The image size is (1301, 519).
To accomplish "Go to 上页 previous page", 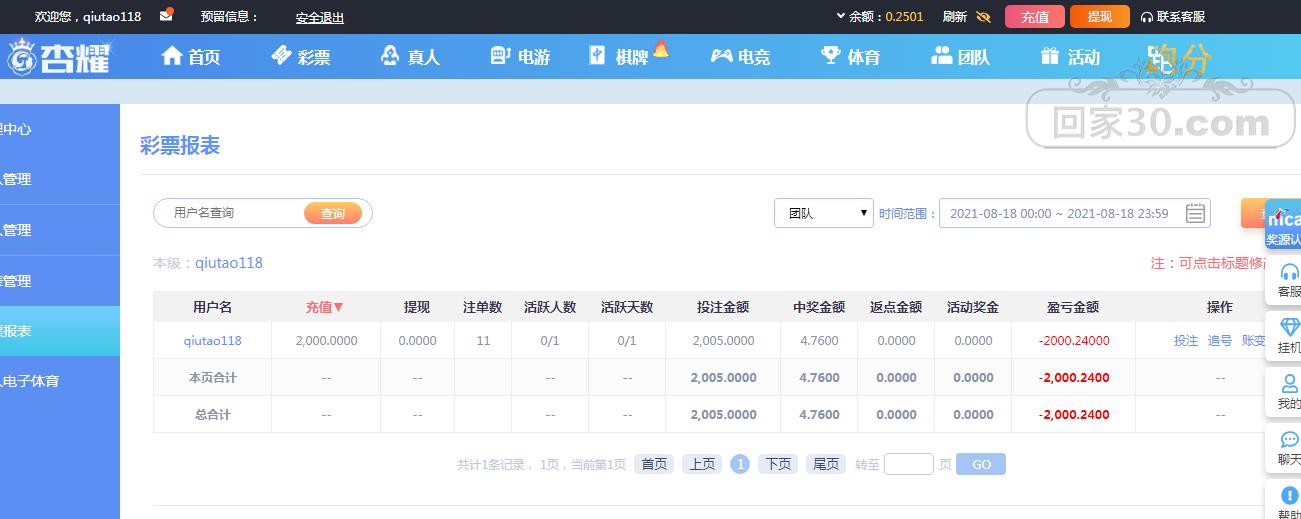I will click(702, 464).
